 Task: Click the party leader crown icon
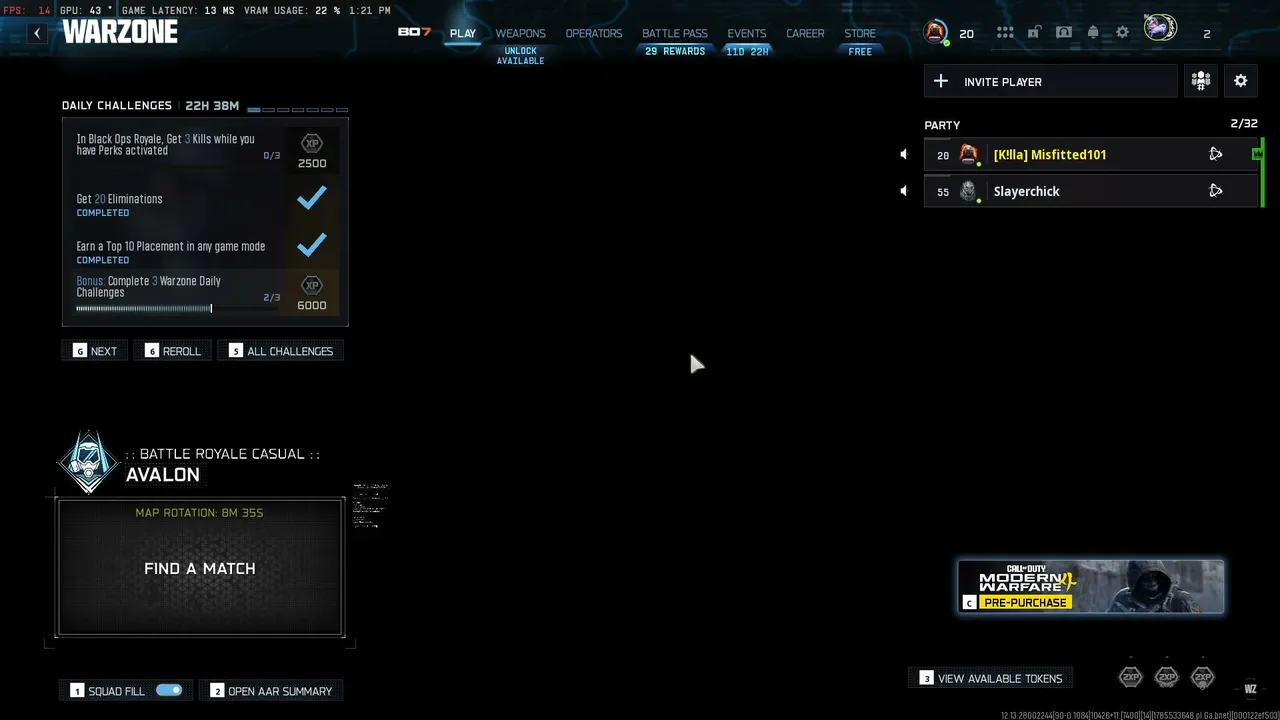point(1257,153)
